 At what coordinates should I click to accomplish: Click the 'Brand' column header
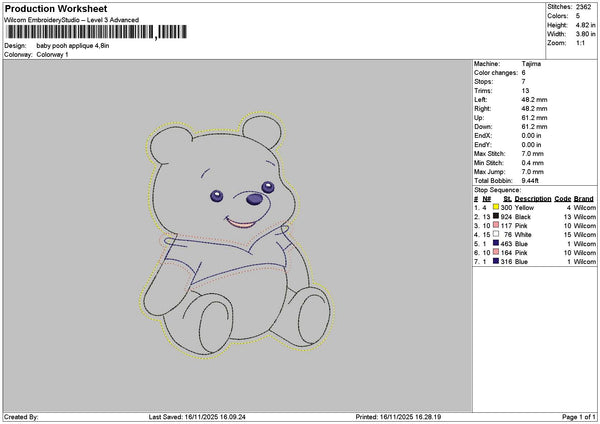point(584,199)
